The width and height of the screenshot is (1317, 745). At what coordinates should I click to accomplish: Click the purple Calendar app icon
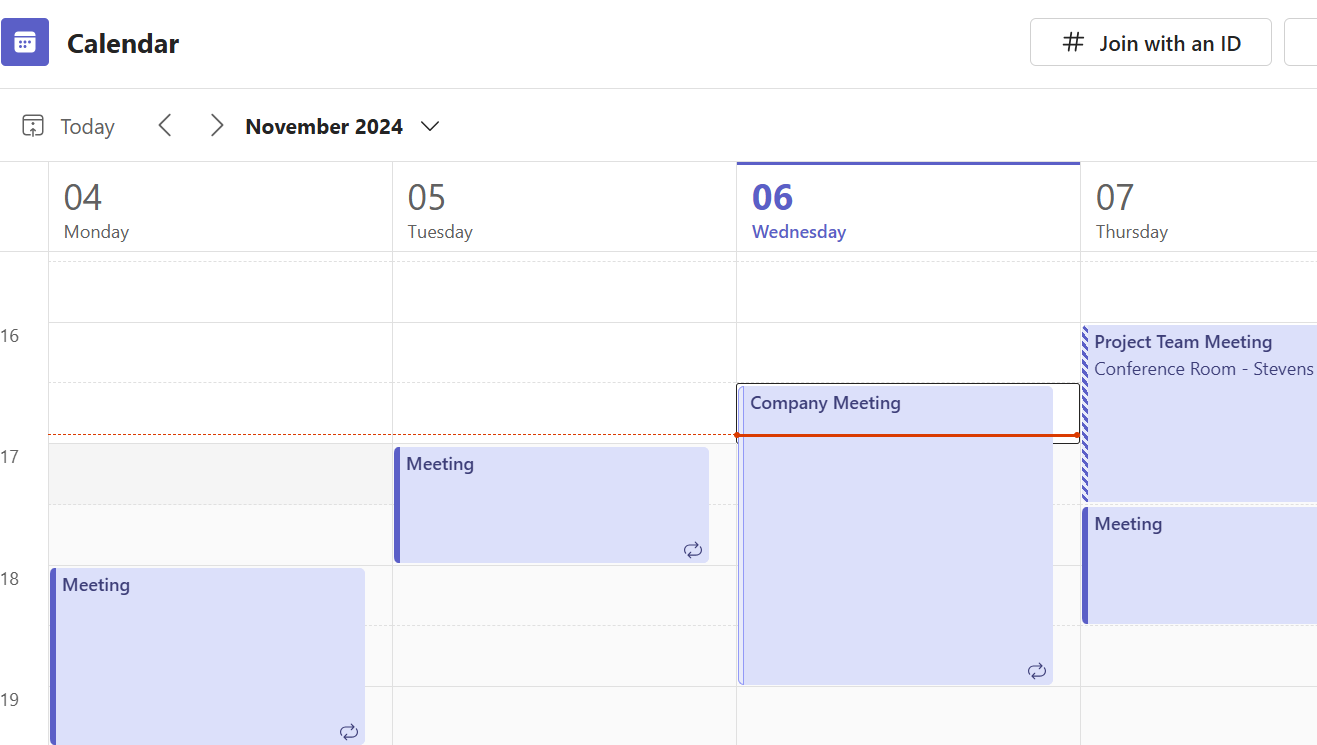[25, 42]
